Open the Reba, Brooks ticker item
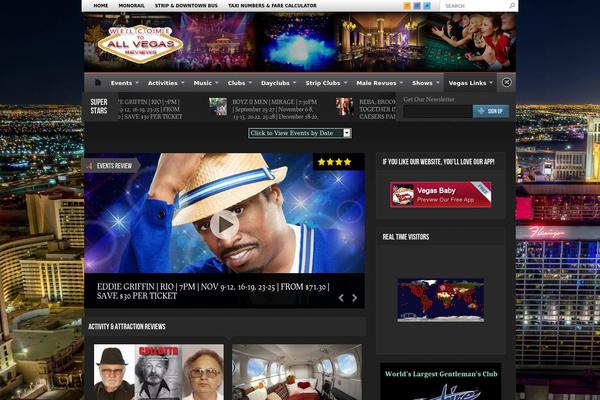 pyautogui.click(x=377, y=109)
